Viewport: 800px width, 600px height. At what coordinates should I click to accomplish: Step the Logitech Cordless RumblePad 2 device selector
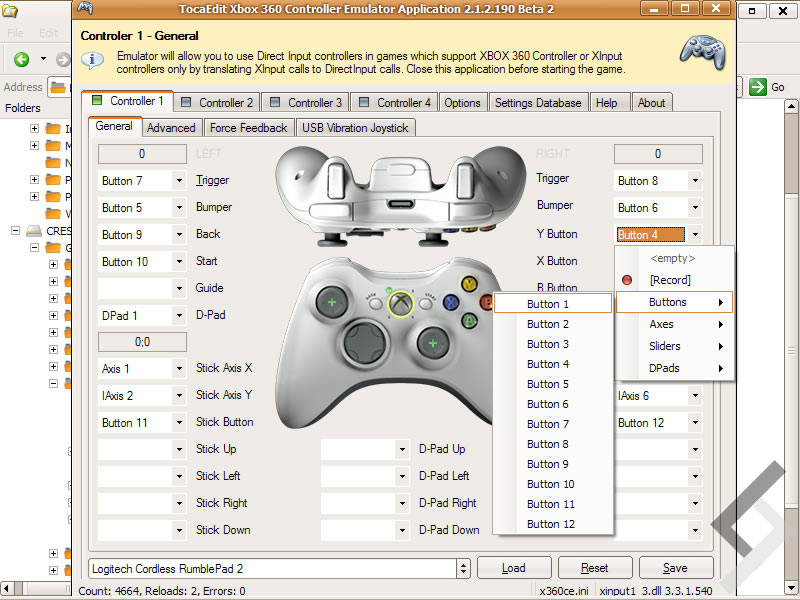[x=461, y=567]
